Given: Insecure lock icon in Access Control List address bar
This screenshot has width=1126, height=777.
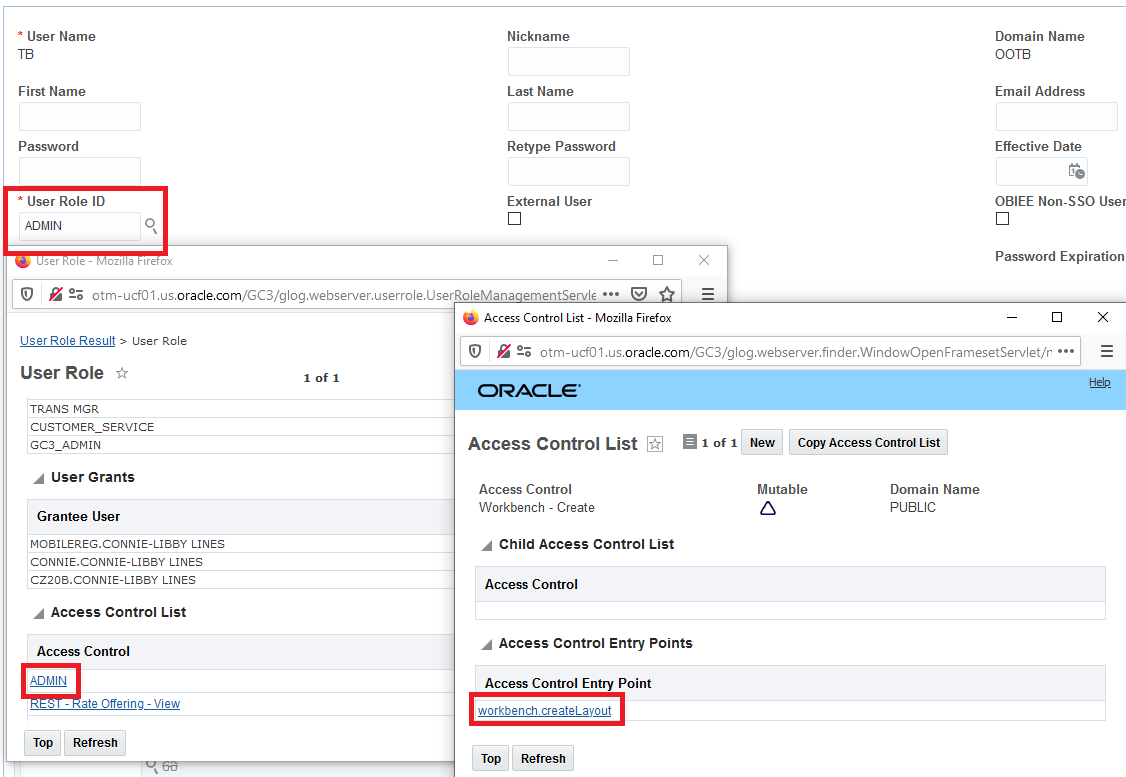Looking at the screenshot, I should (503, 351).
